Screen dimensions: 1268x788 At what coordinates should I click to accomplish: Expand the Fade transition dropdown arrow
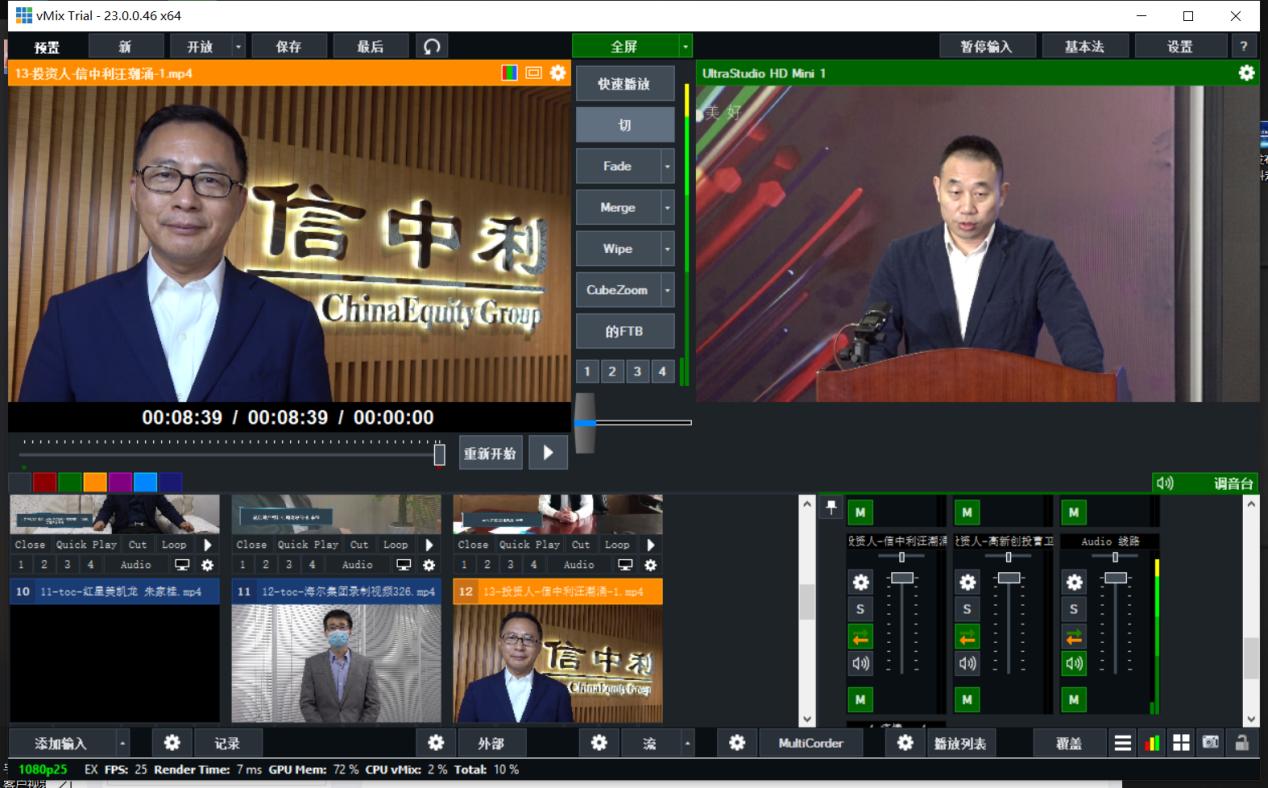pyautogui.click(x=667, y=166)
